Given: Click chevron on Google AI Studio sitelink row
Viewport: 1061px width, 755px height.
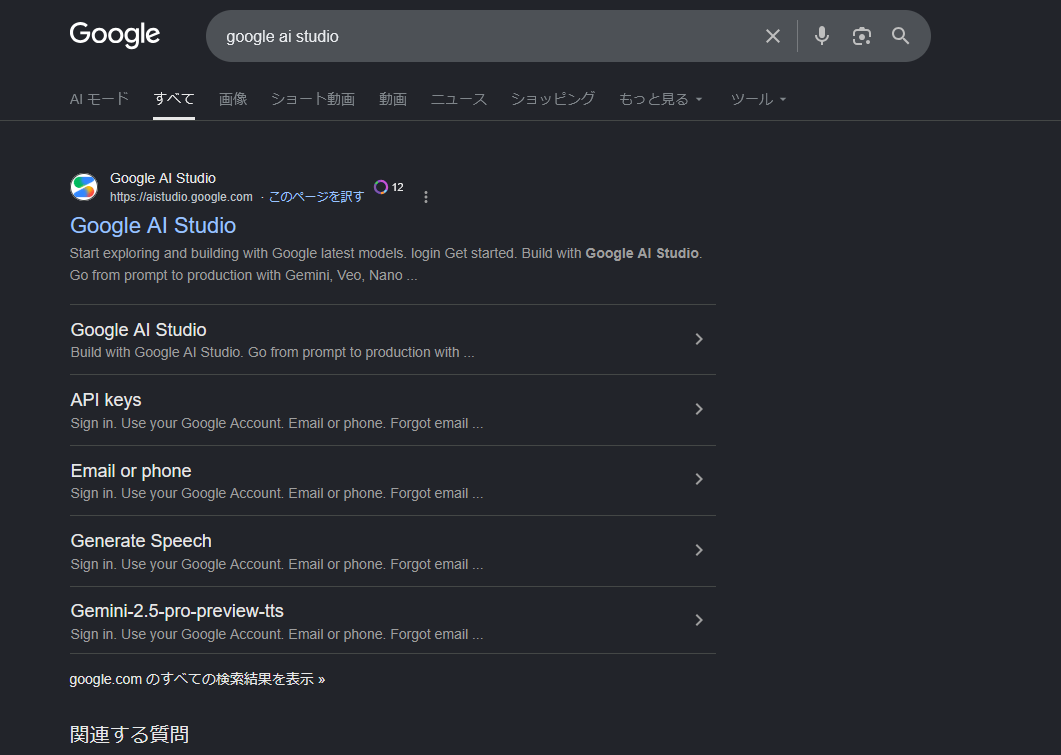Looking at the screenshot, I should [x=699, y=339].
